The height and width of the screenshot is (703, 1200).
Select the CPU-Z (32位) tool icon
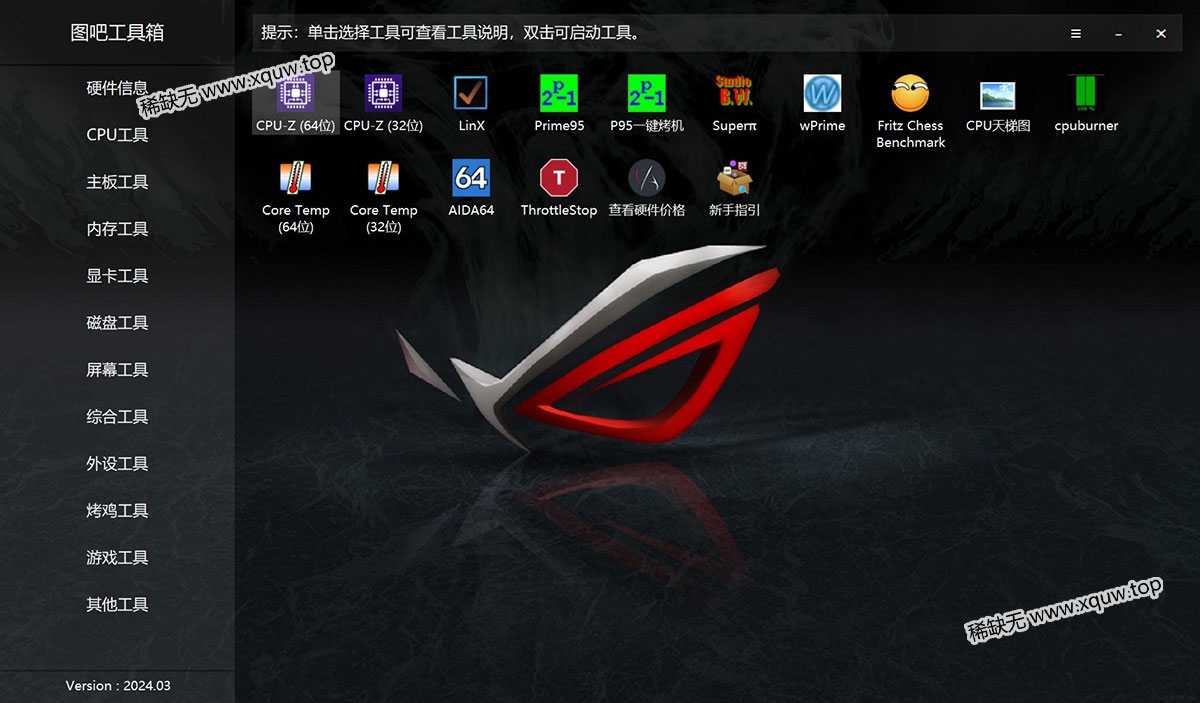point(383,93)
